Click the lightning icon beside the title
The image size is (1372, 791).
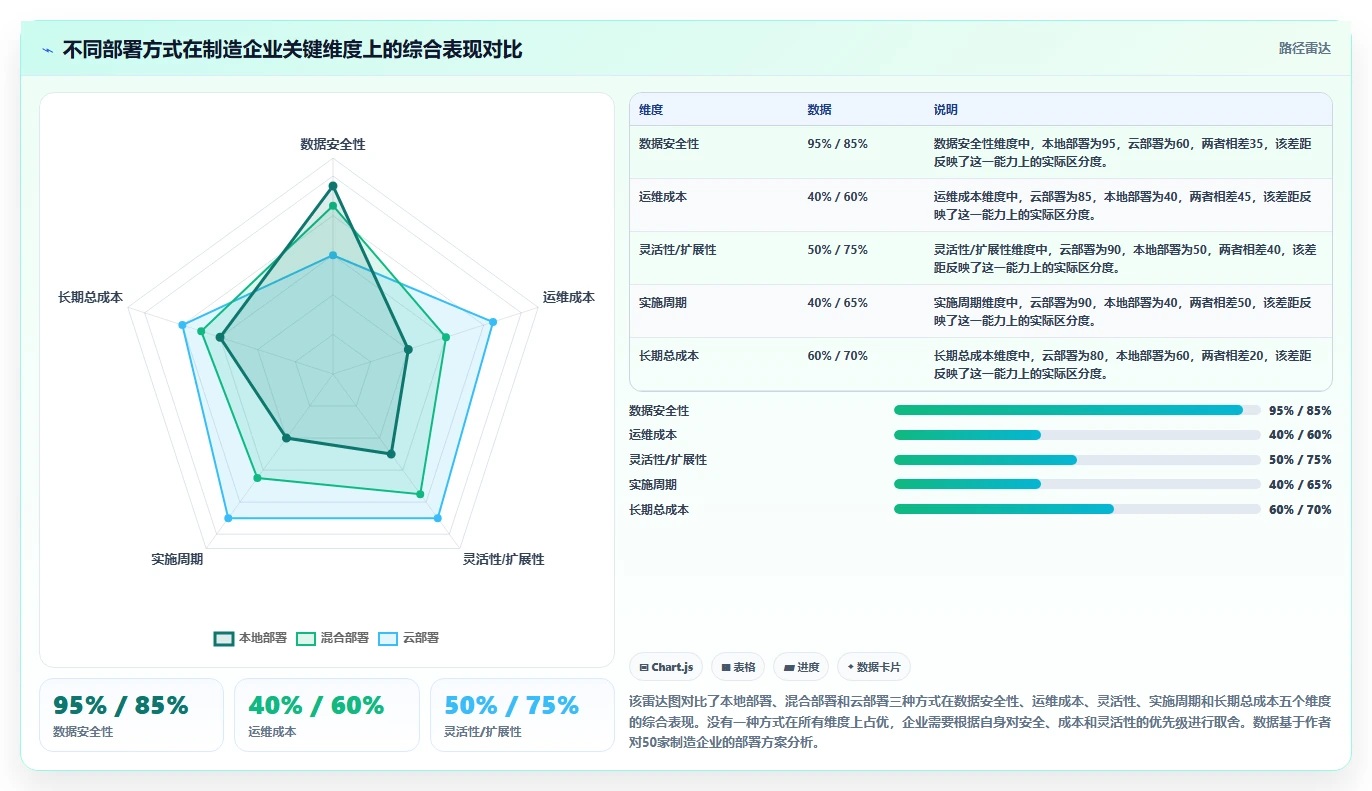(47, 50)
